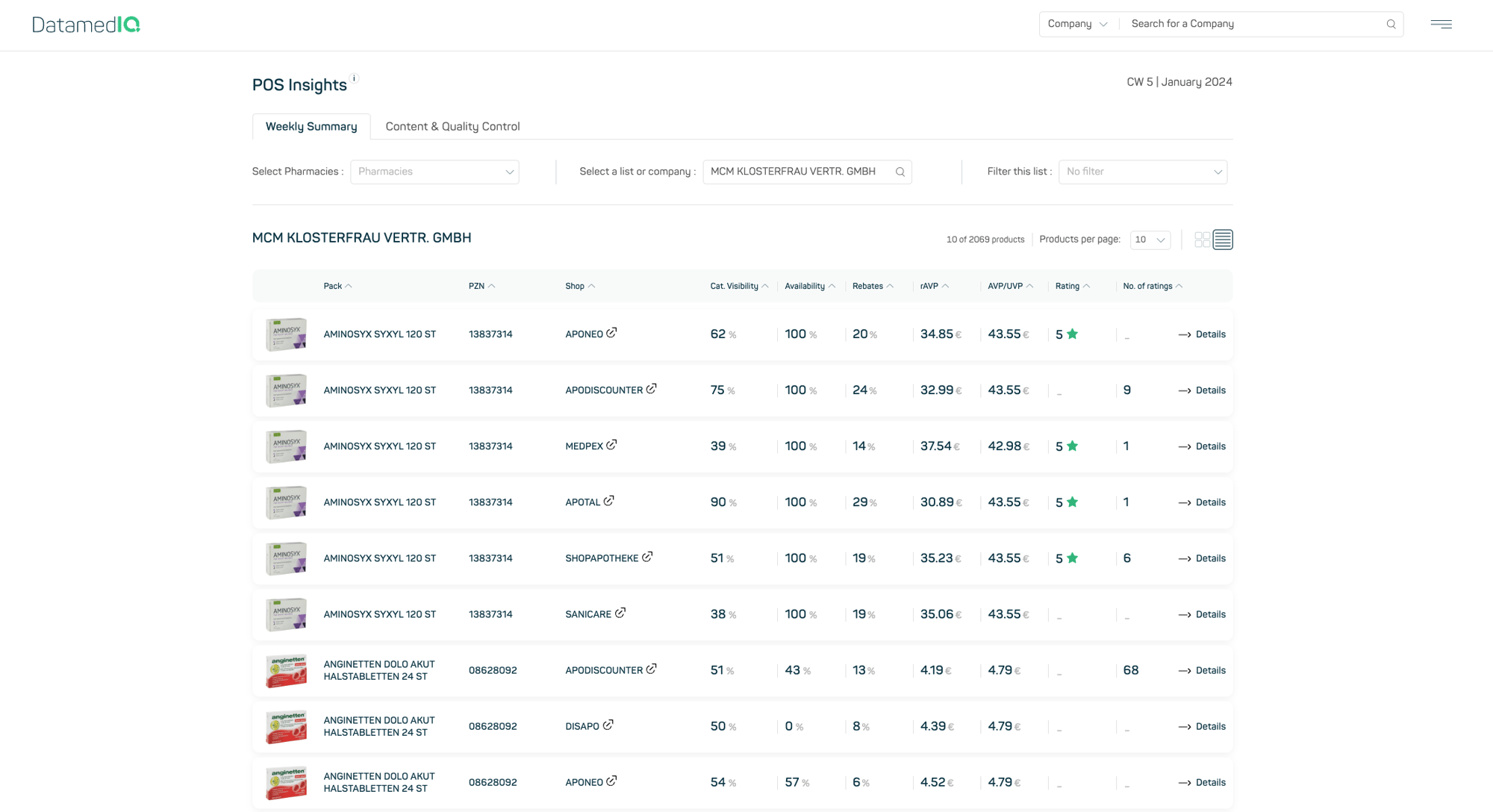Click the '10 of 2069 products' text

985,240
